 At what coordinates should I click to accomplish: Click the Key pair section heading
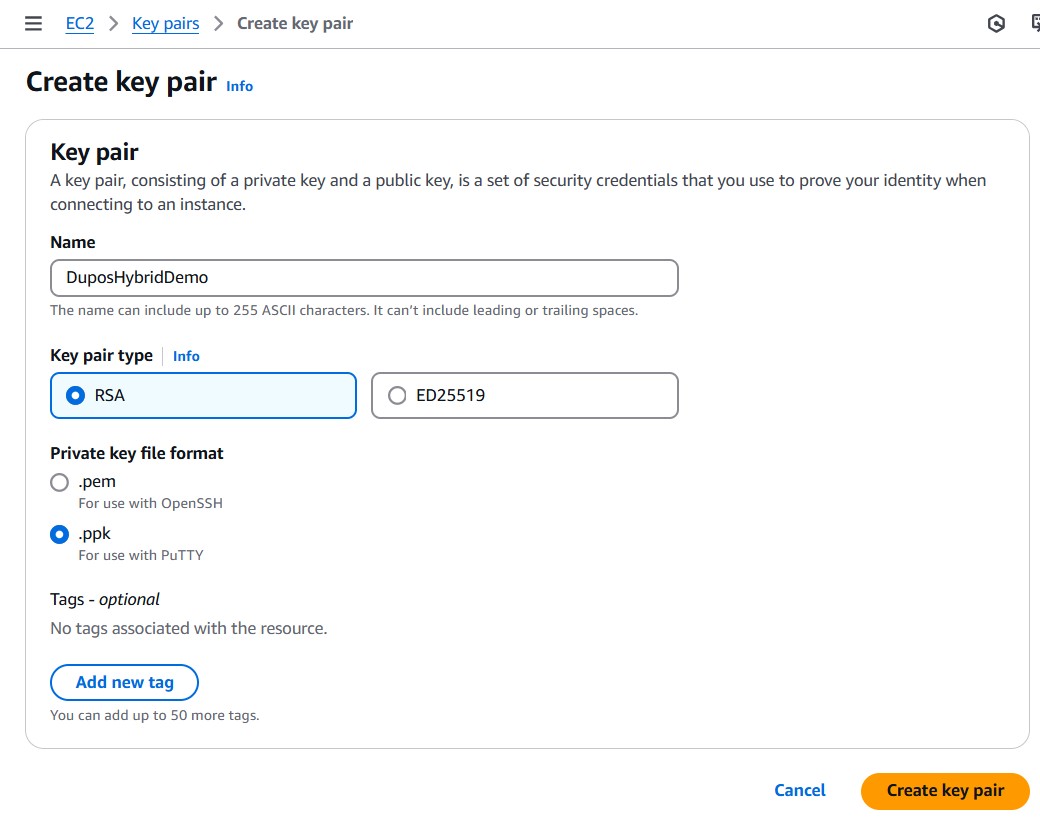[x=94, y=153]
